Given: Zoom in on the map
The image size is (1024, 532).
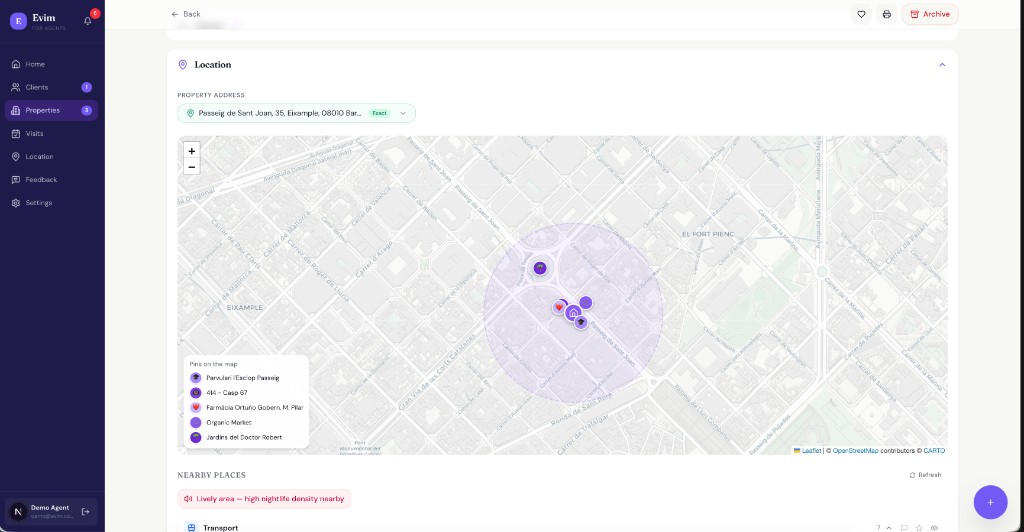Looking at the screenshot, I should pyautogui.click(x=191, y=151).
